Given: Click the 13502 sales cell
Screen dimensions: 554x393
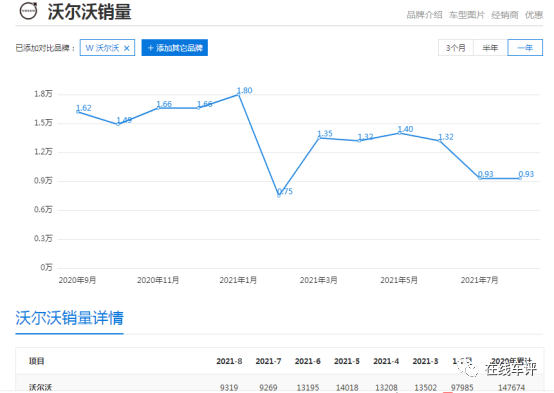Looking at the screenshot, I should [x=425, y=388].
